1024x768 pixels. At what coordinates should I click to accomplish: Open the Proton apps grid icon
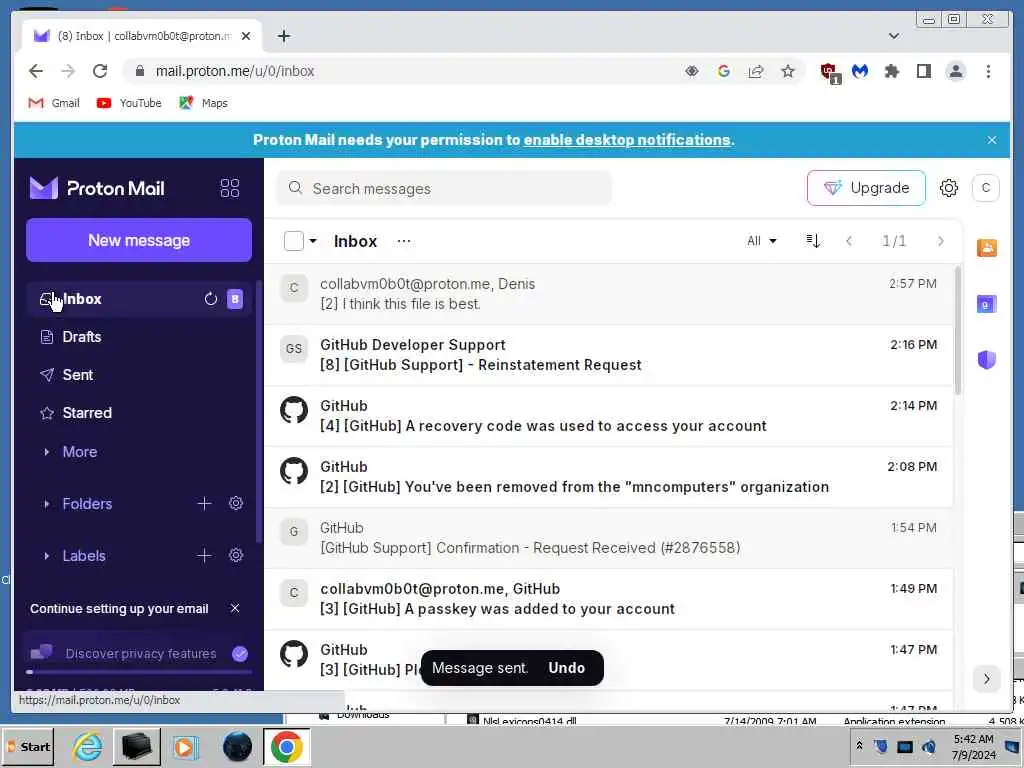tap(229, 188)
